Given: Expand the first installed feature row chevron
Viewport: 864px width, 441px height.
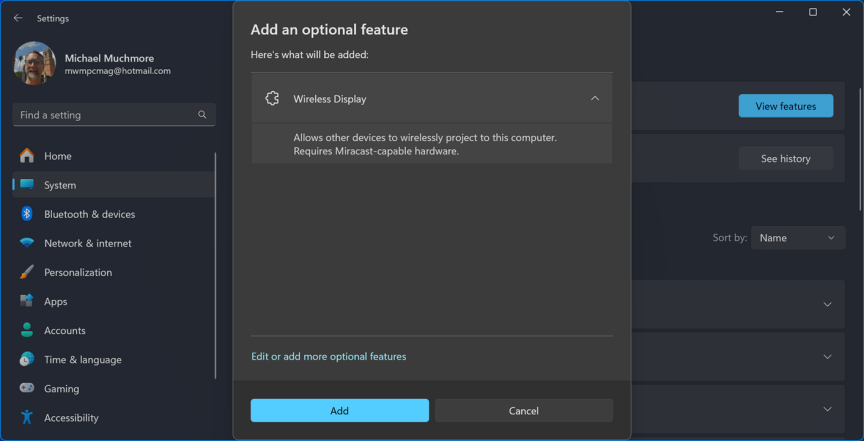Looking at the screenshot, I should point(827,304).
